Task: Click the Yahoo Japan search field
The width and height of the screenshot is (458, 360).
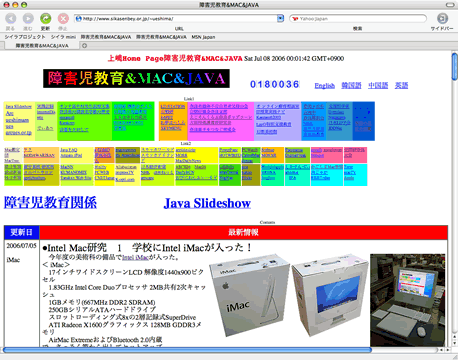Action: [358, 19]
